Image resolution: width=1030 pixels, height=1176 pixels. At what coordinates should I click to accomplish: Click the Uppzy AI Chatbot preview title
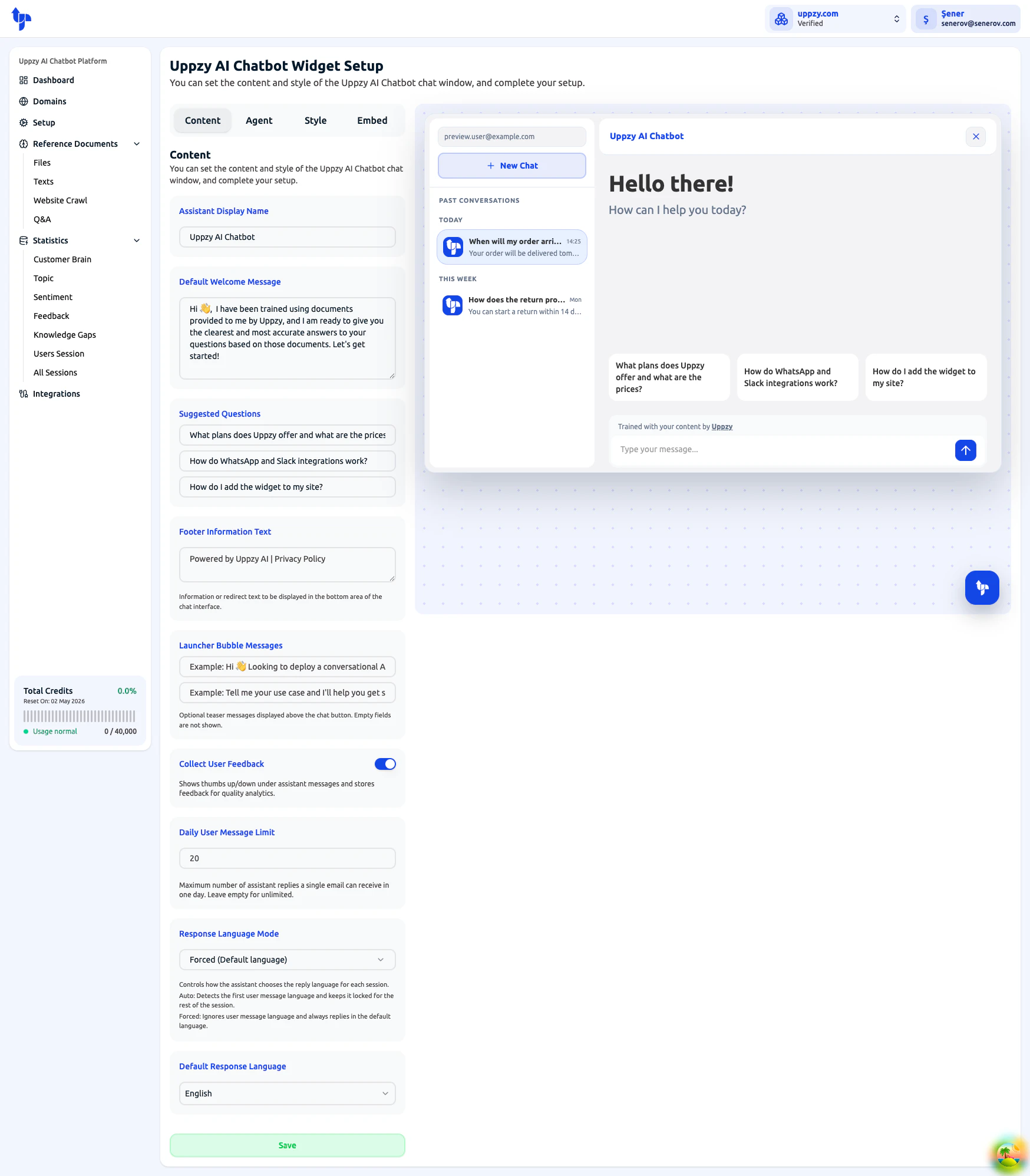(646, 136)
